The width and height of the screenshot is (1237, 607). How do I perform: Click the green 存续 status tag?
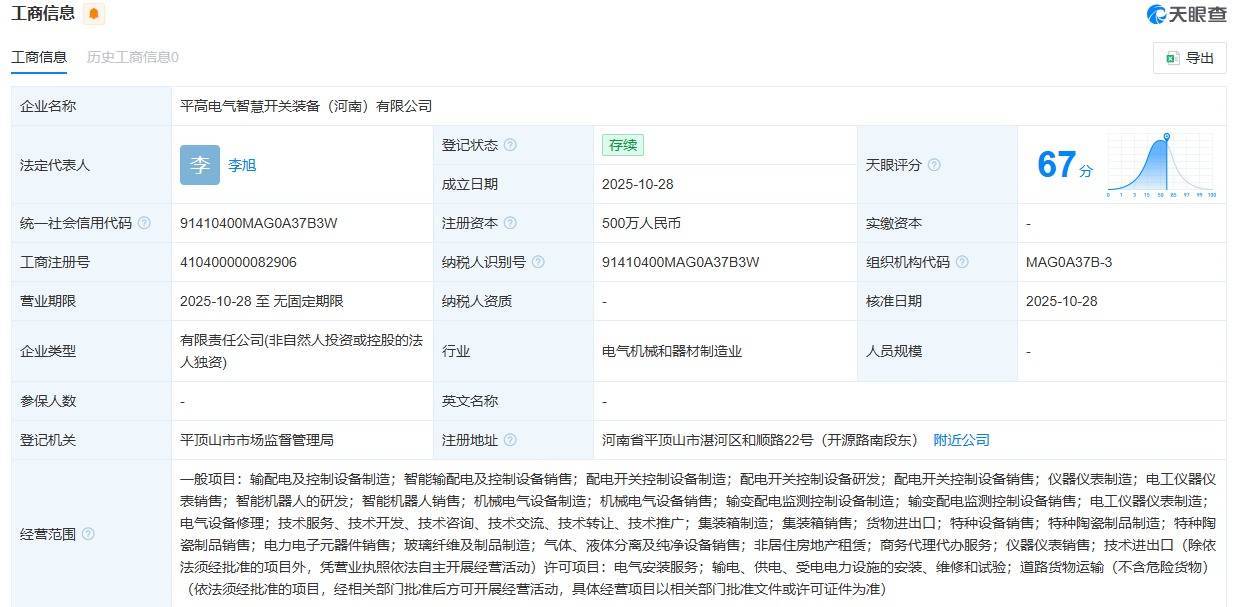[x=622, y=145]
